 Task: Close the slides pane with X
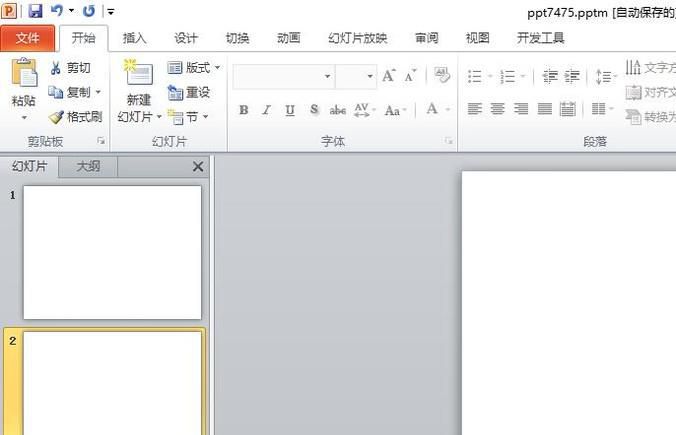pos(198,166)
